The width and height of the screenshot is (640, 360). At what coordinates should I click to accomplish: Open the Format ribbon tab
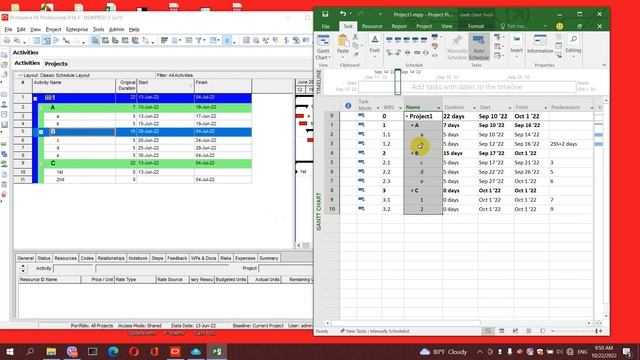tap(476, 26)
